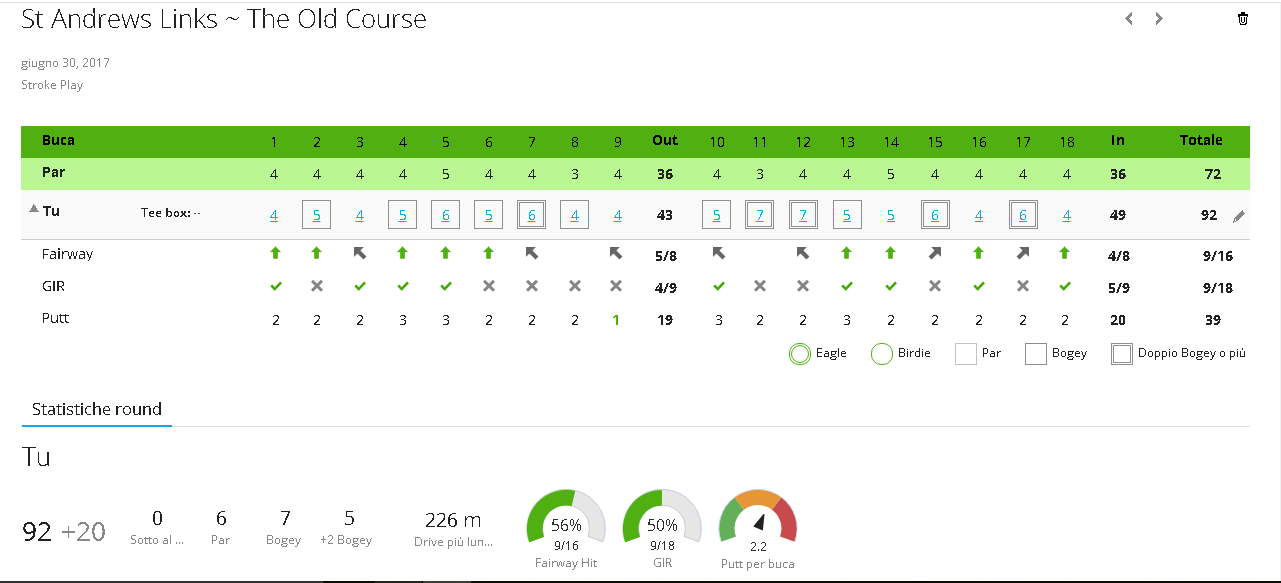
Task: Click hole 3 fairway missed-left arrow
Action: pyautogui.click(x=360, y=254)
